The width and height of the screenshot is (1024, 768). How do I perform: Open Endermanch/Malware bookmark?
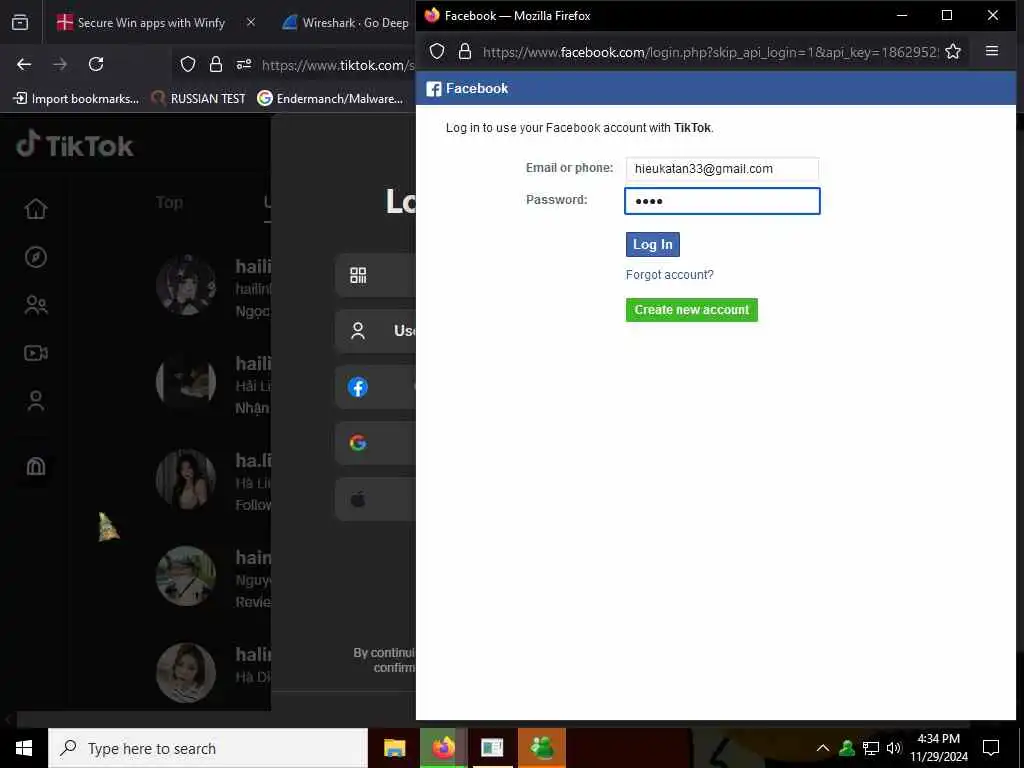click(x=330, y=99)
